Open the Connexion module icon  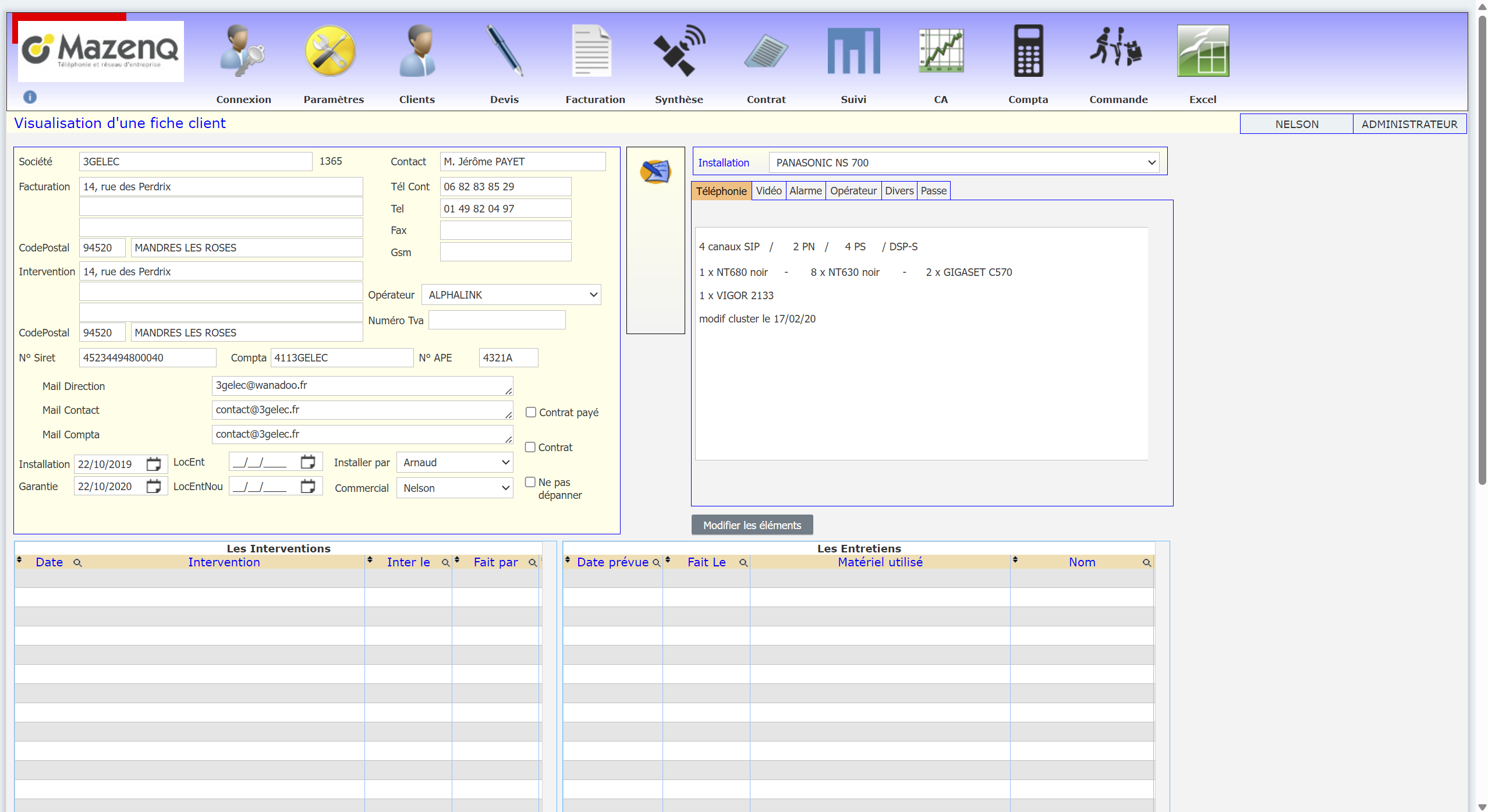point(243,51)
